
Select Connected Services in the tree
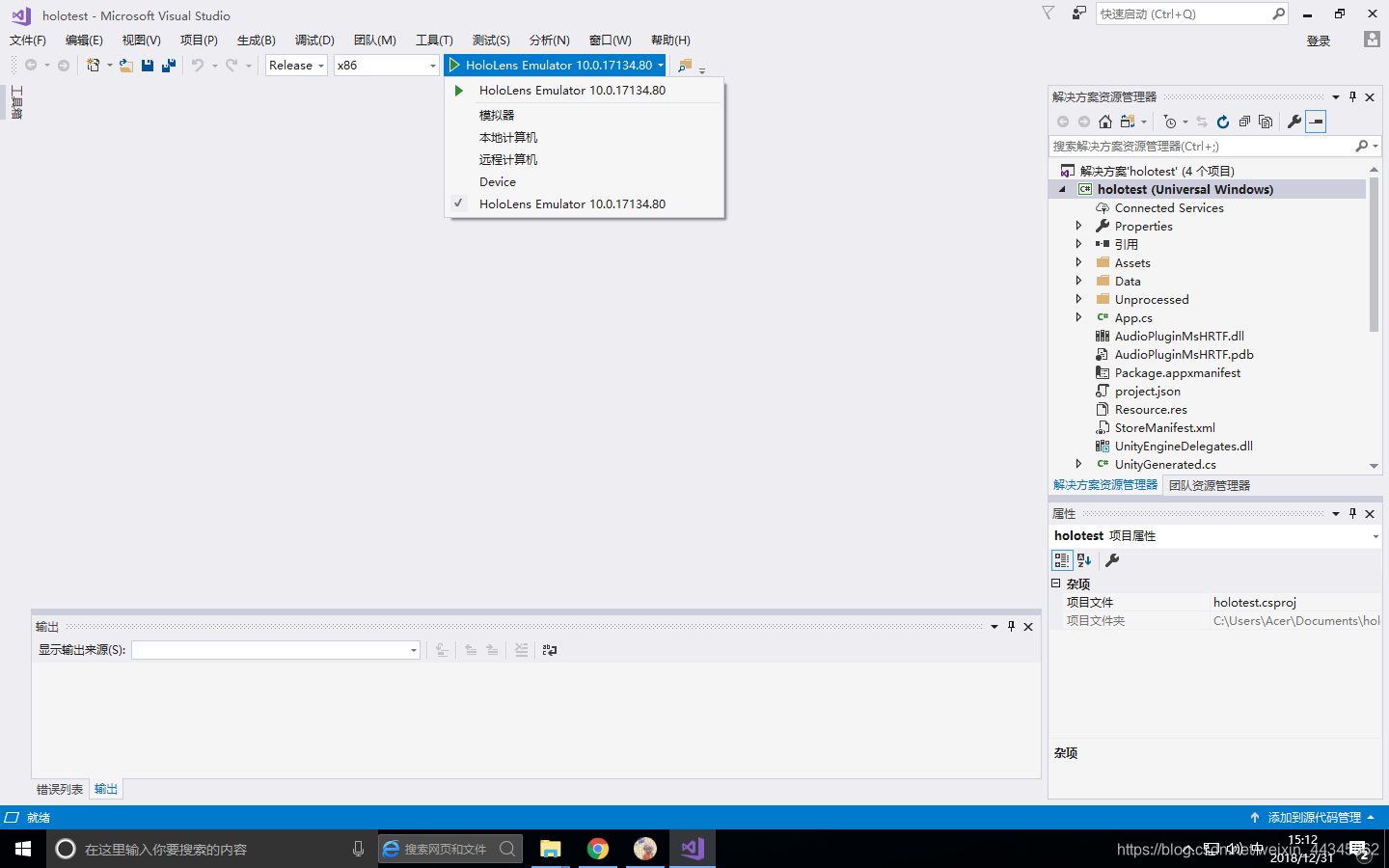pyautogui.click(x=1169, y=207)
